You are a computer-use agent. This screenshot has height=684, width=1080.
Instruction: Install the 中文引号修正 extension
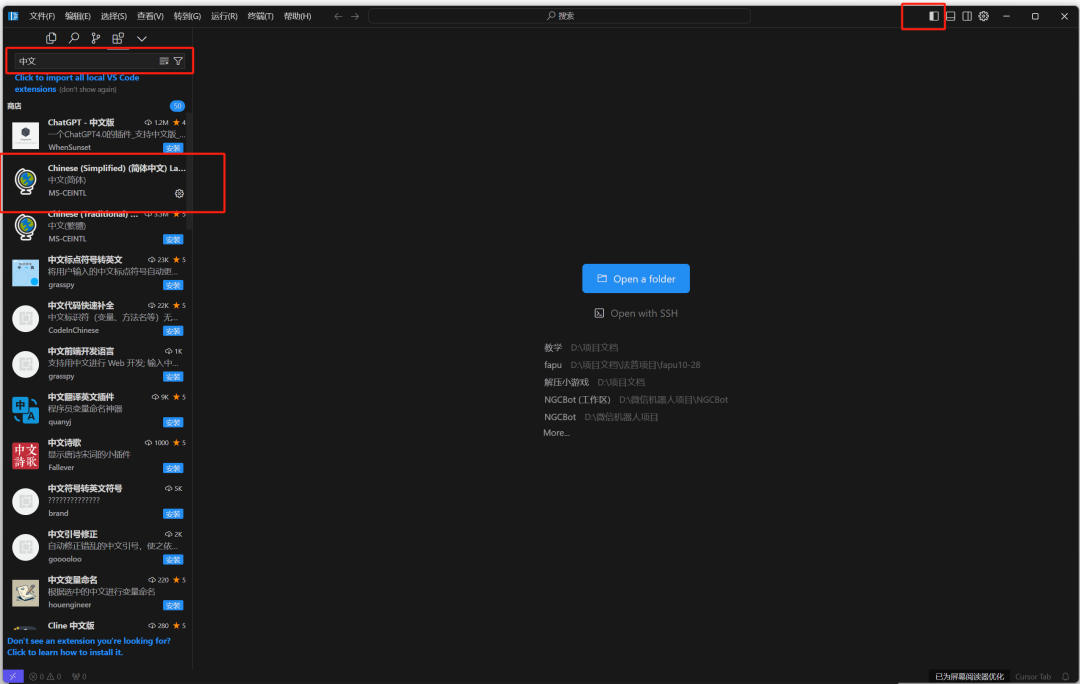(x=173, y=560)
